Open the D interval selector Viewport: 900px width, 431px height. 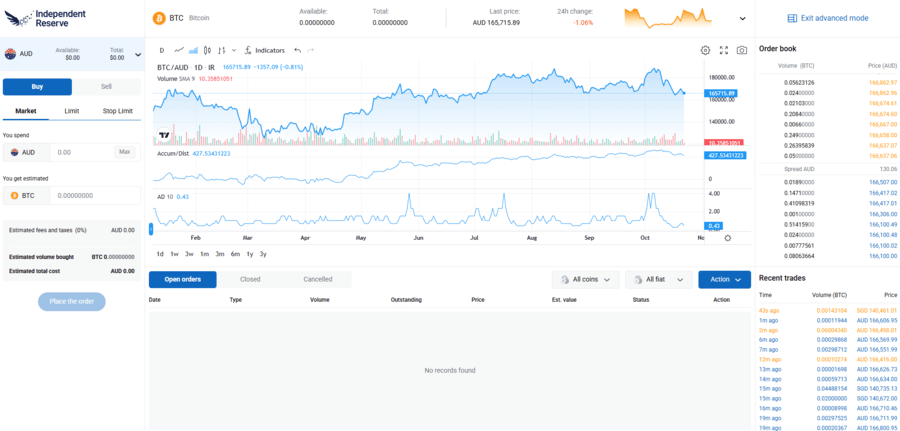click(162, 51)
